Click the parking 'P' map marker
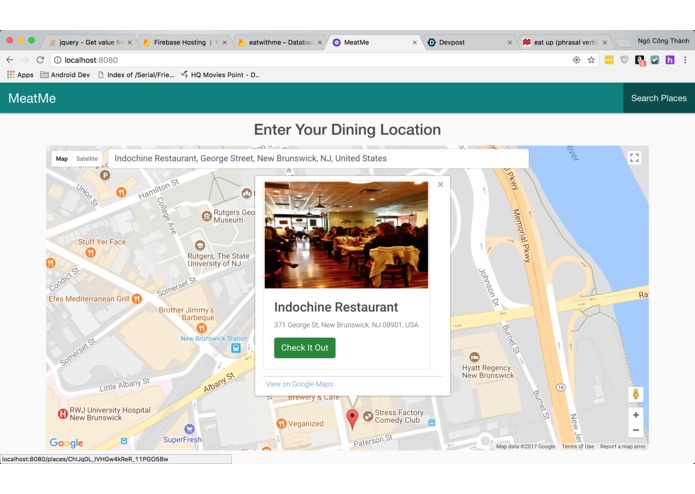 [x=105, y=175]
